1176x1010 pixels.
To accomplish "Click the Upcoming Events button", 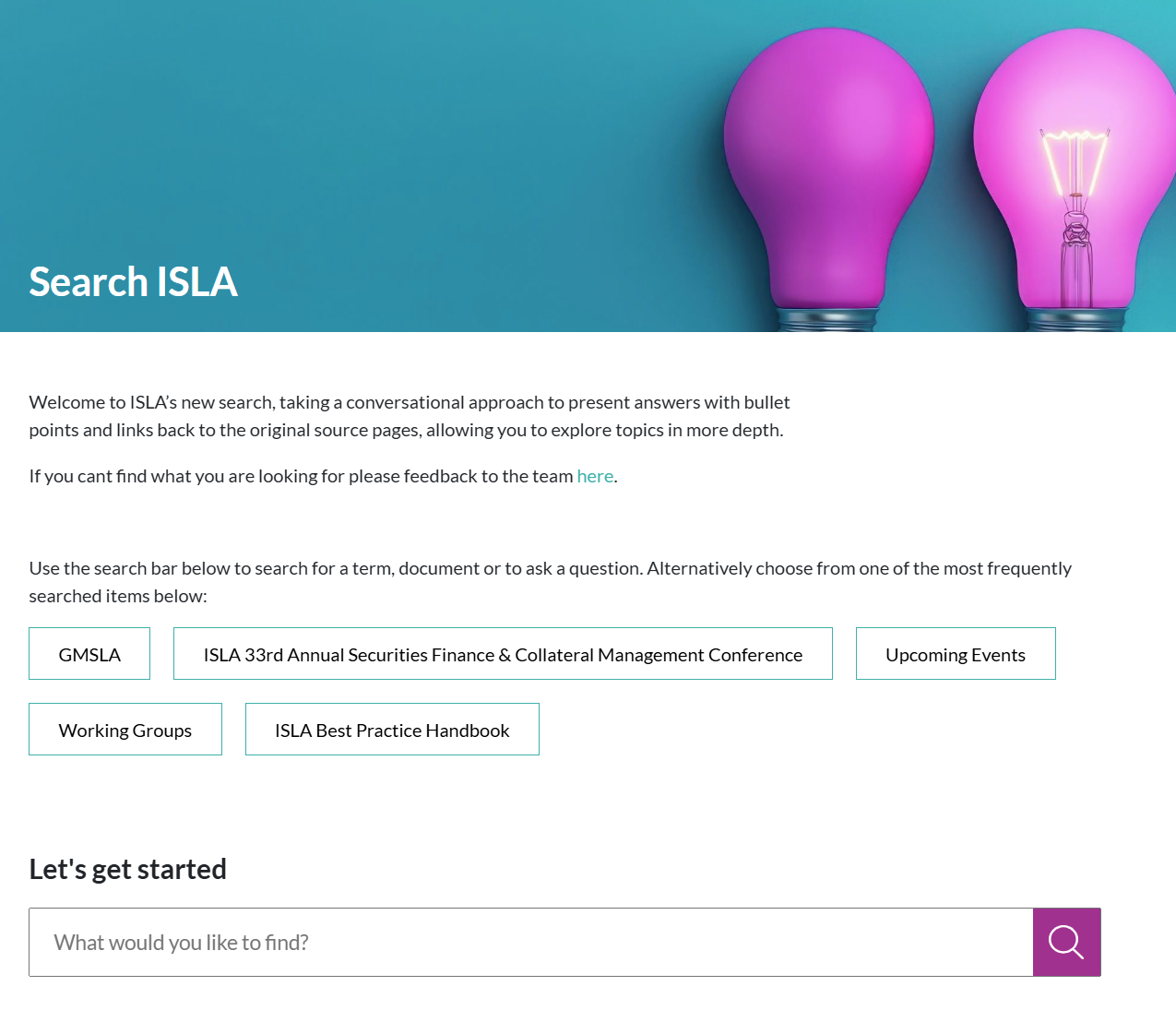I will pos(956,654).
